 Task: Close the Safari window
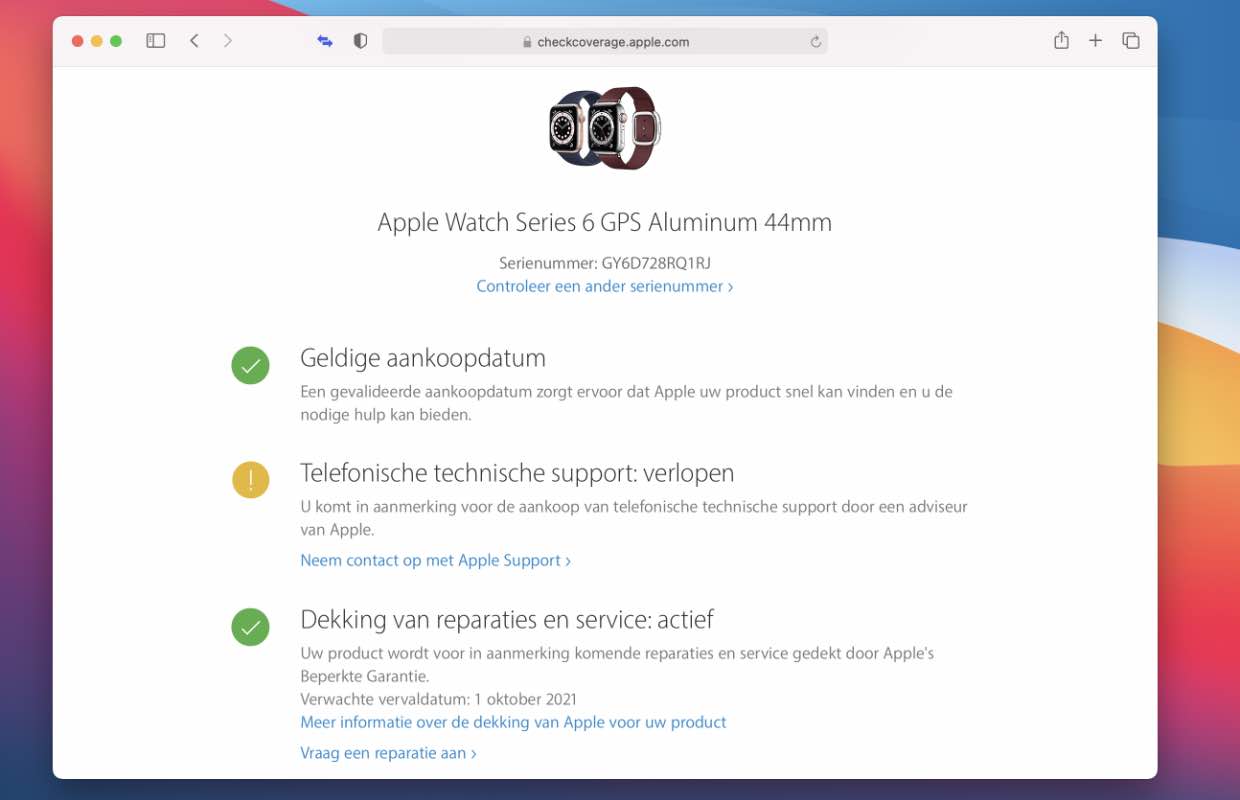pyautogui.click(x=77, y=41)
